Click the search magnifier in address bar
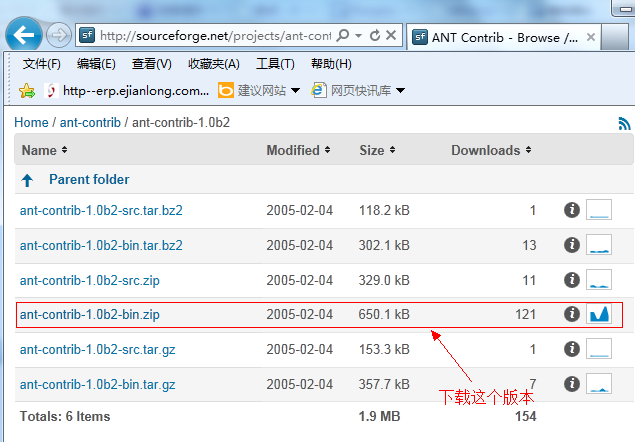 click(x=343, y=35)
